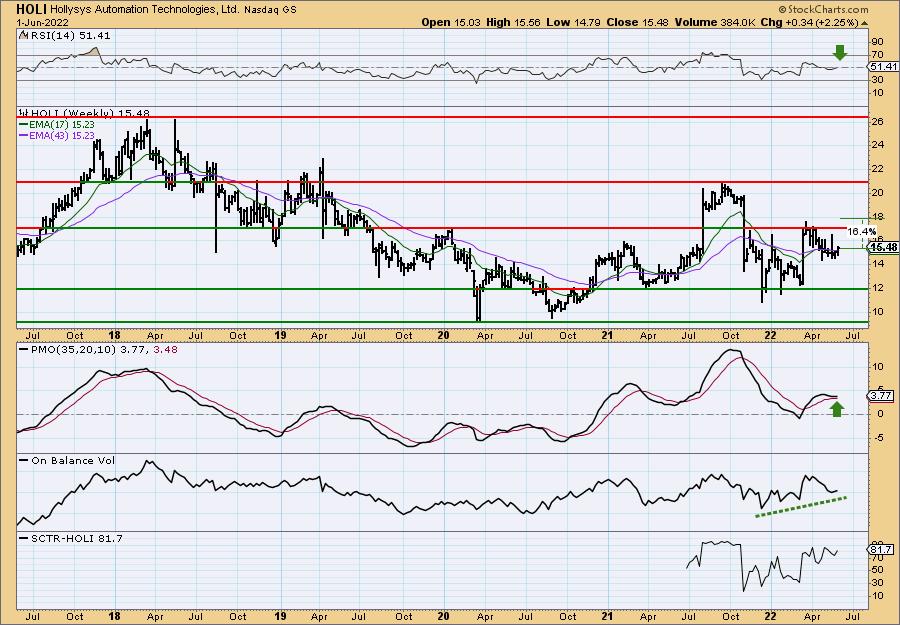Click the green EMA(17) line swatch in legend
This screenshot has width=900, height=625.
[24, 125]
